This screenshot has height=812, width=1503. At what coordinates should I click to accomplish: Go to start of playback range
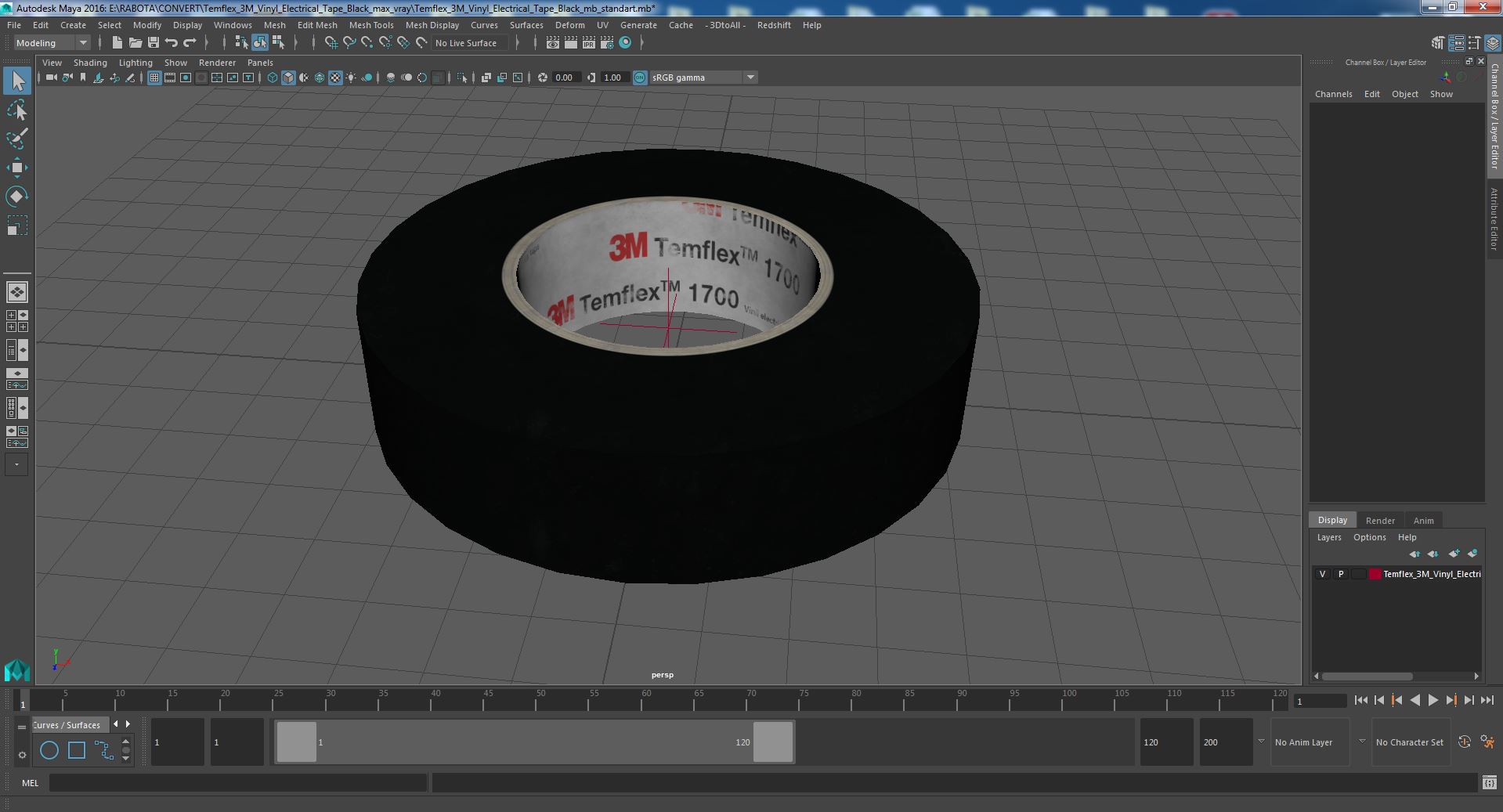click(1360, 701)
